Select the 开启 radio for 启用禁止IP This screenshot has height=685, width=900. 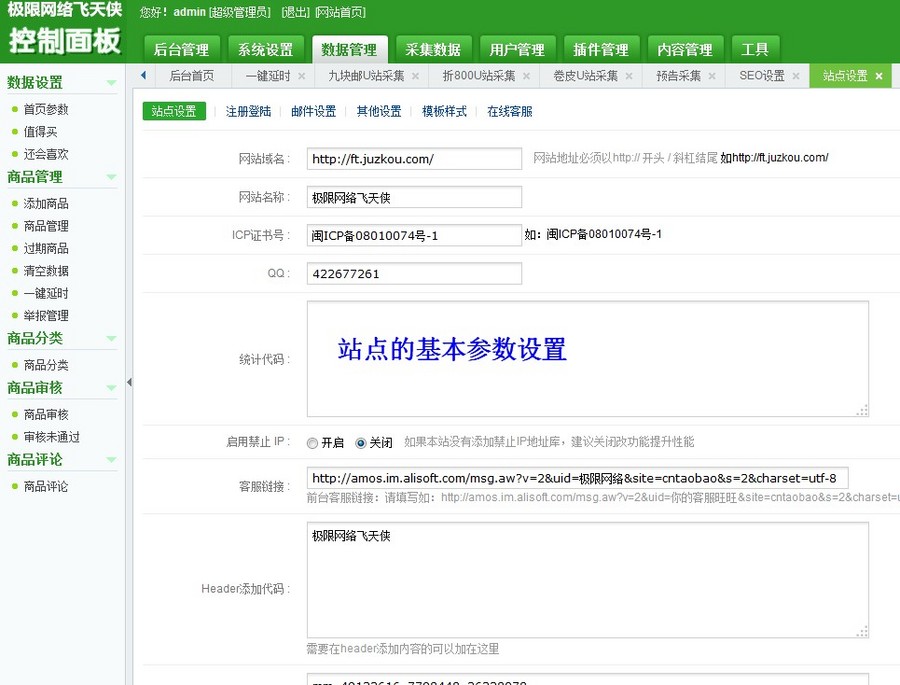(312, 441)
